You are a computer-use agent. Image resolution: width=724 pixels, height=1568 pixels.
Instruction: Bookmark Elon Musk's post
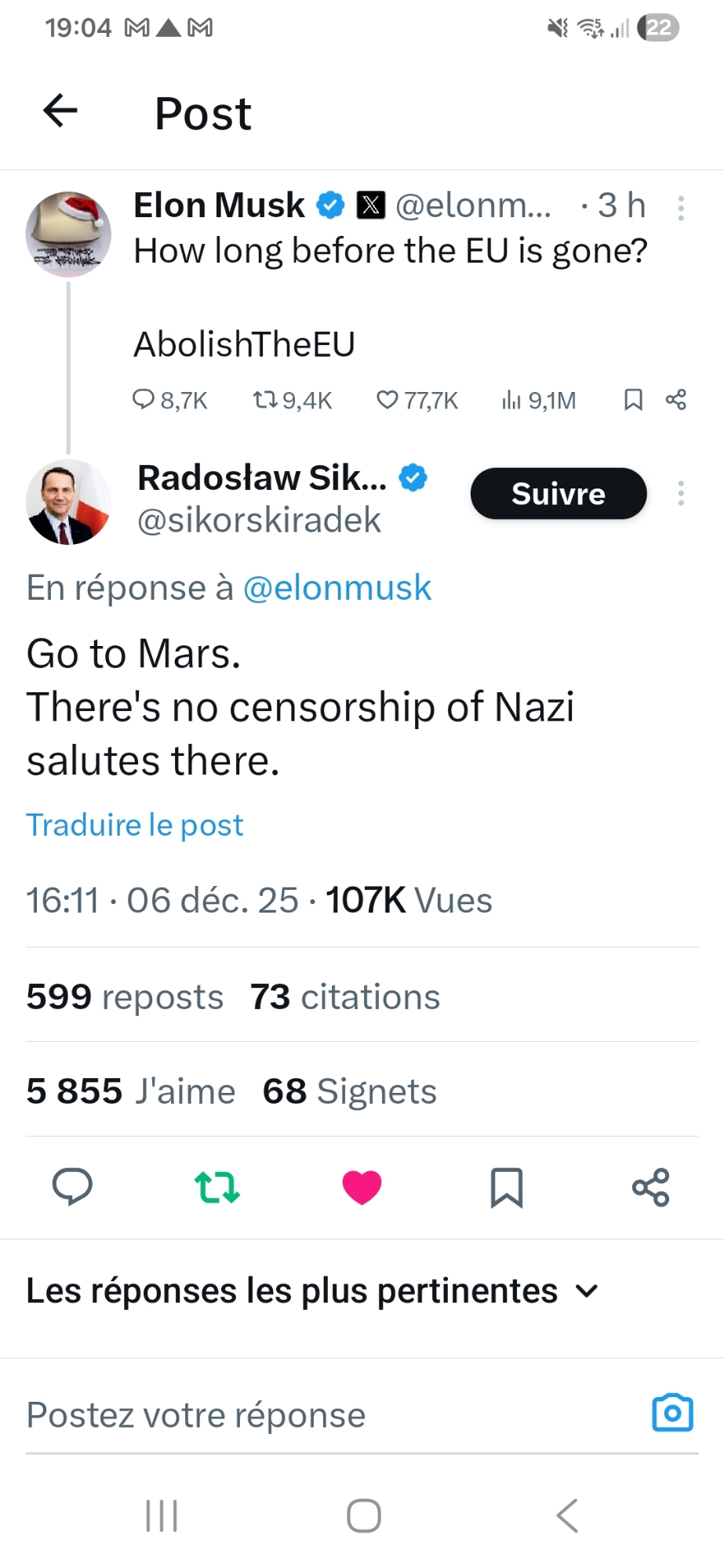633,401
